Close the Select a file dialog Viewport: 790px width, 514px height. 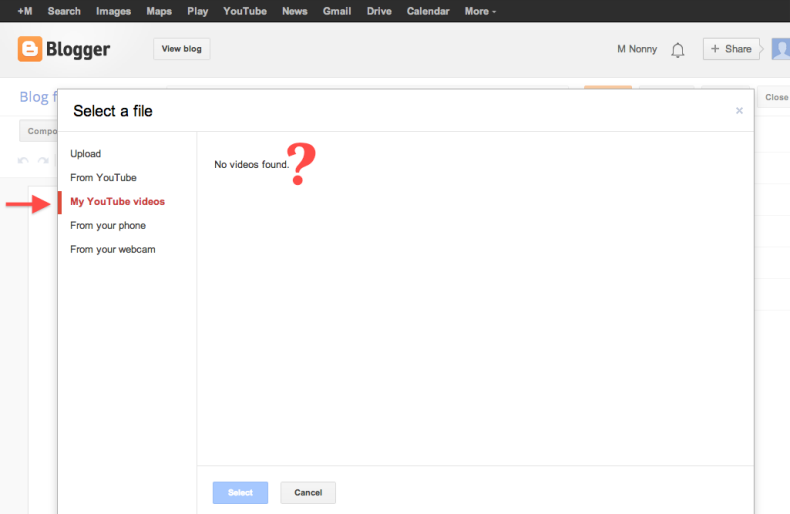tap(739, 110)
